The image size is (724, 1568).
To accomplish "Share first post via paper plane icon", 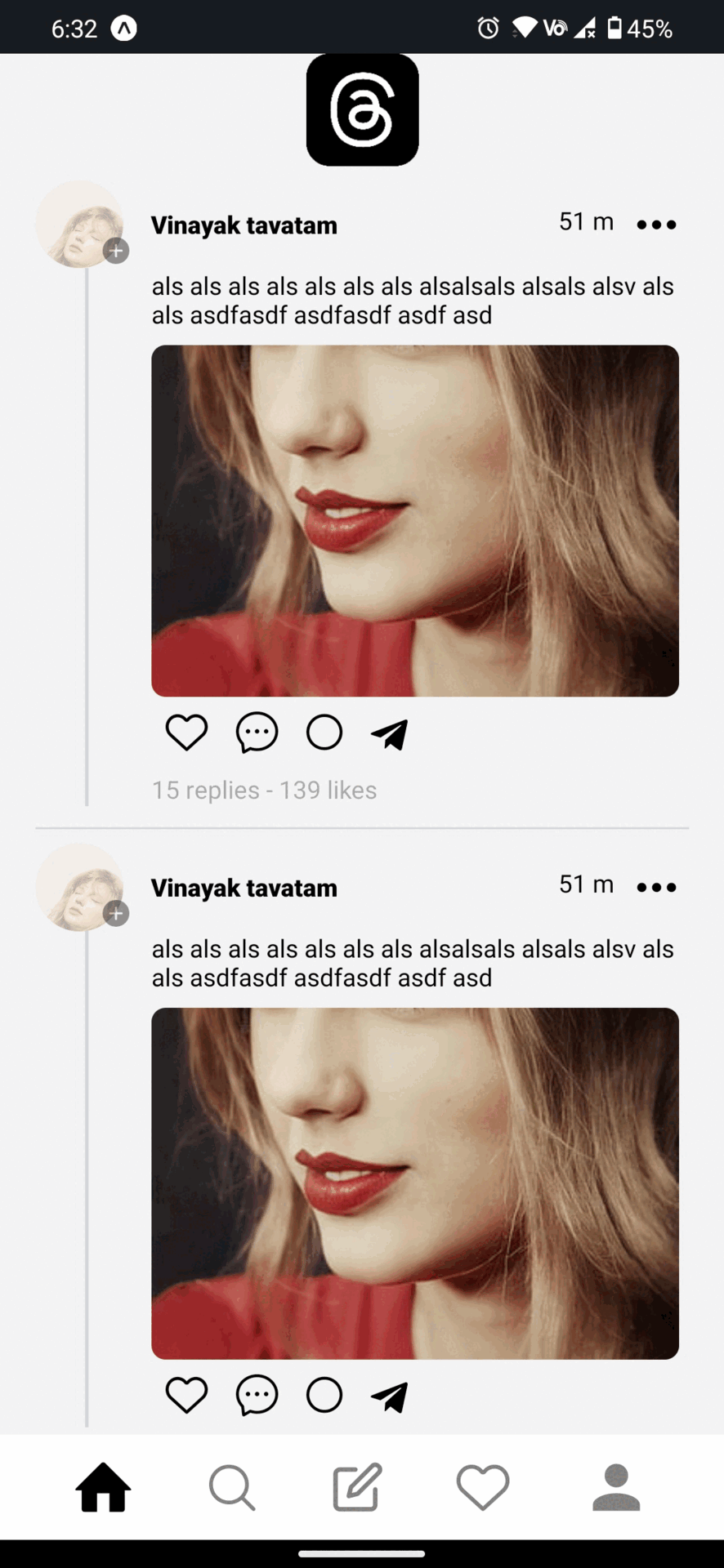I will [390, 734].
